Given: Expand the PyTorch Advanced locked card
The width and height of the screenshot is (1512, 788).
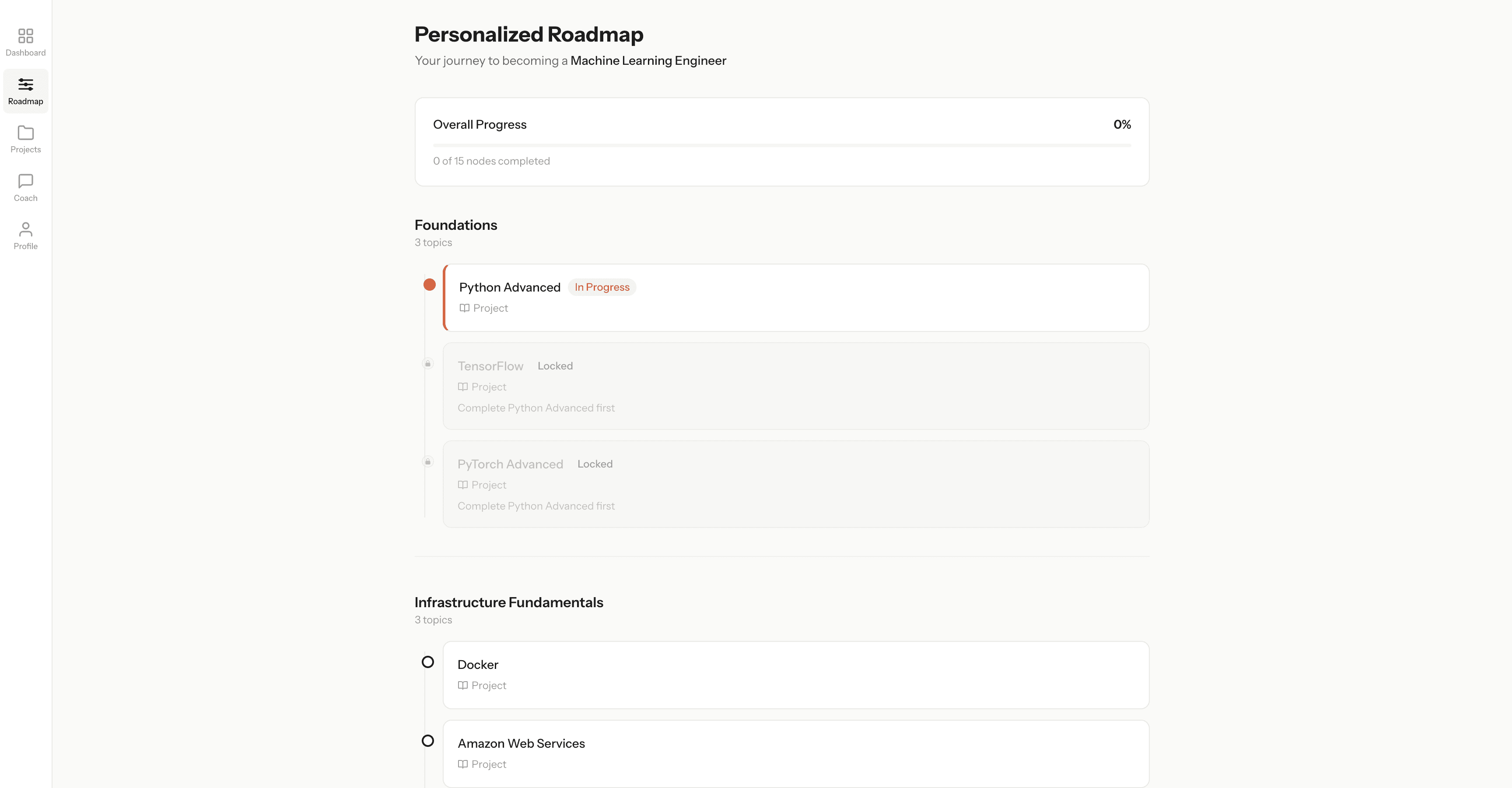Looking at the screenshot, I should coord(795,484).
